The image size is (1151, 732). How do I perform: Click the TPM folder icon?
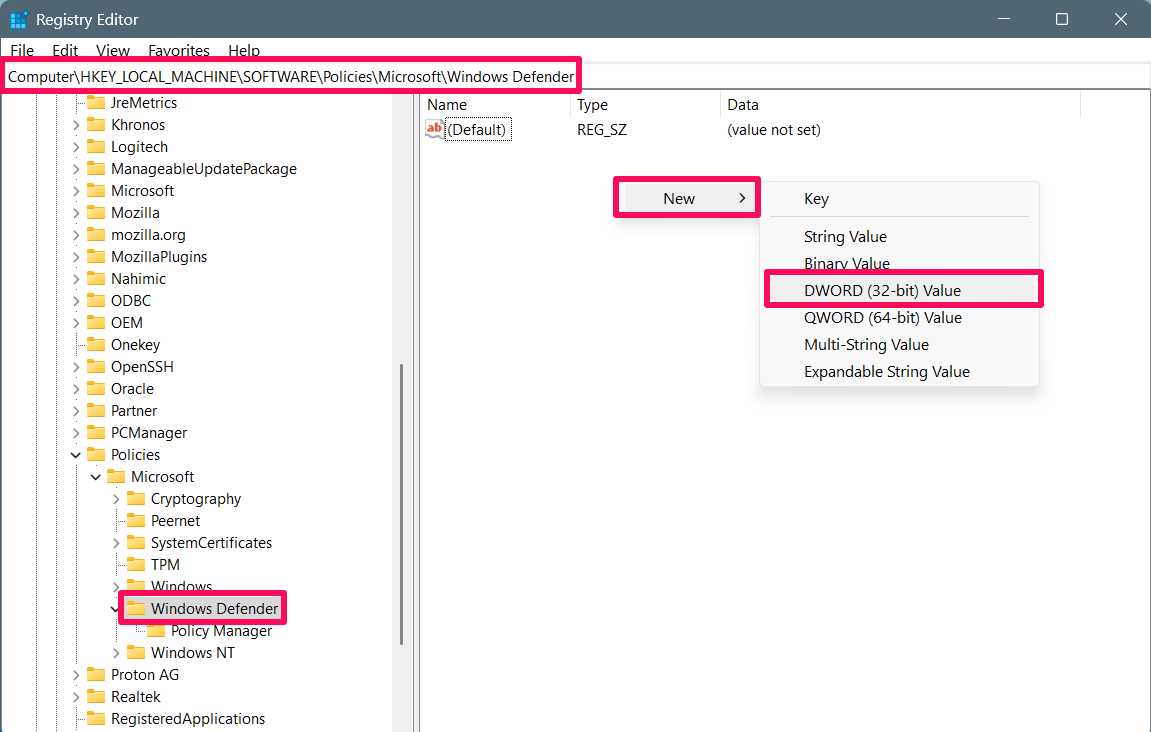pos(136,565)
